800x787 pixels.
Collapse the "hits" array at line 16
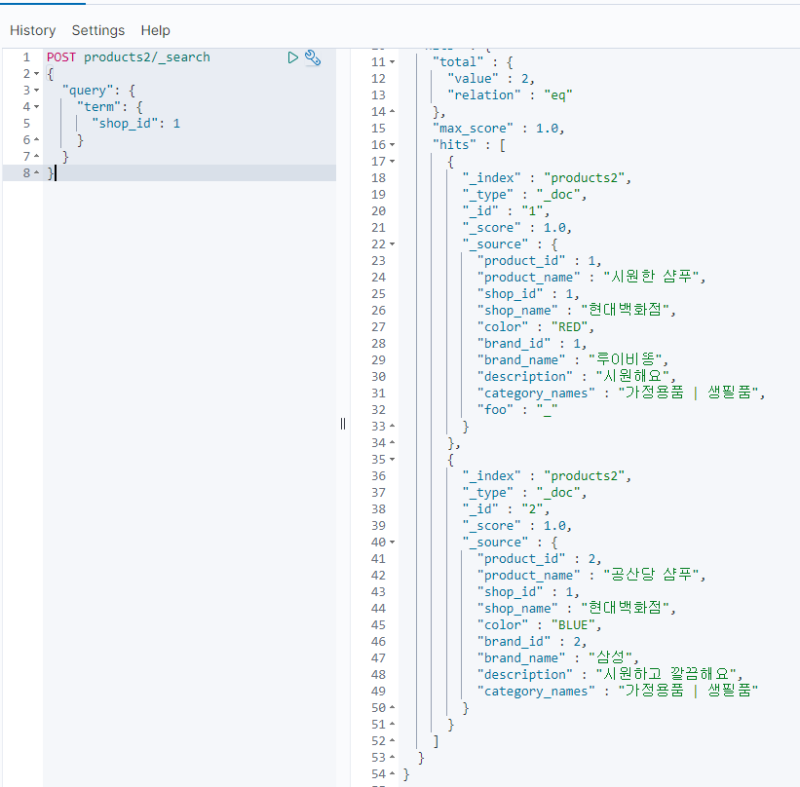tap(392, 145)
